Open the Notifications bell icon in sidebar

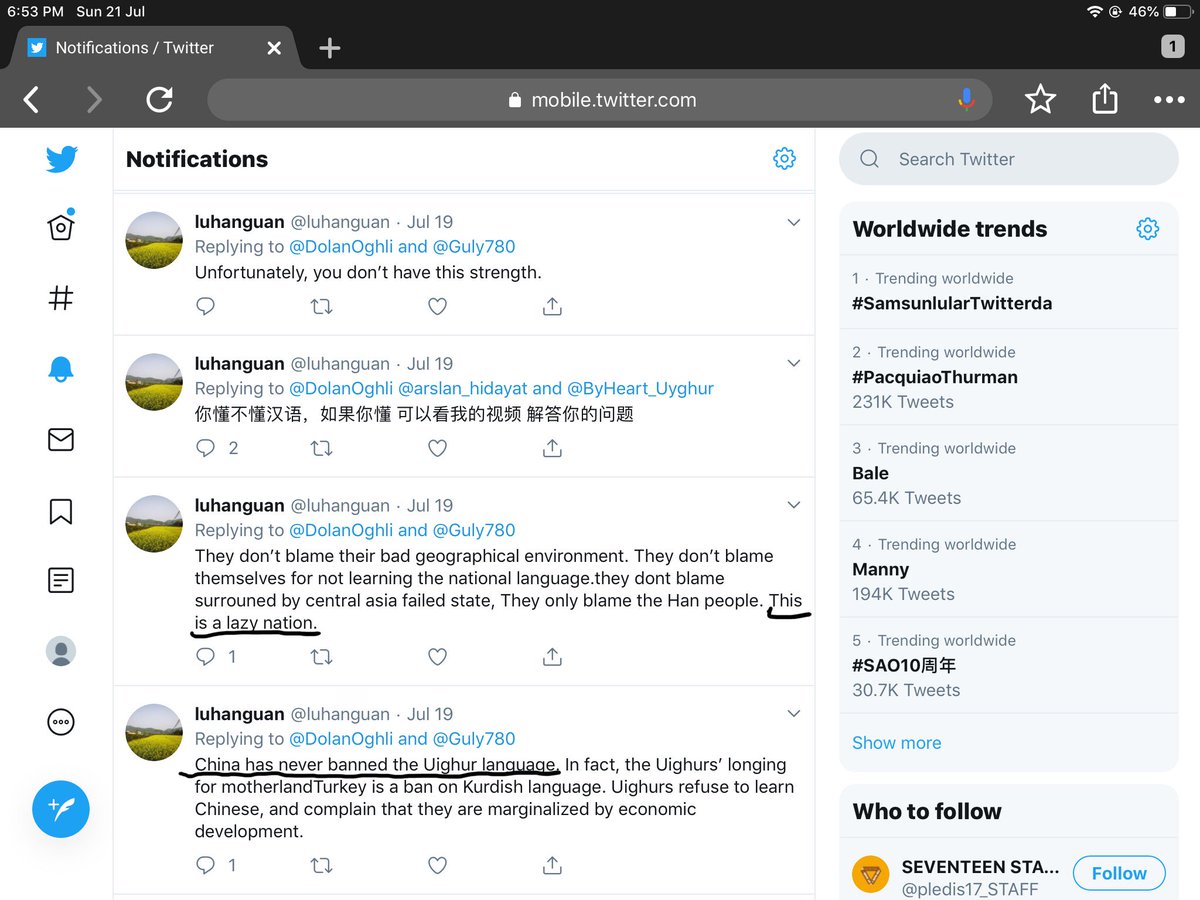[x=61, y=368]
